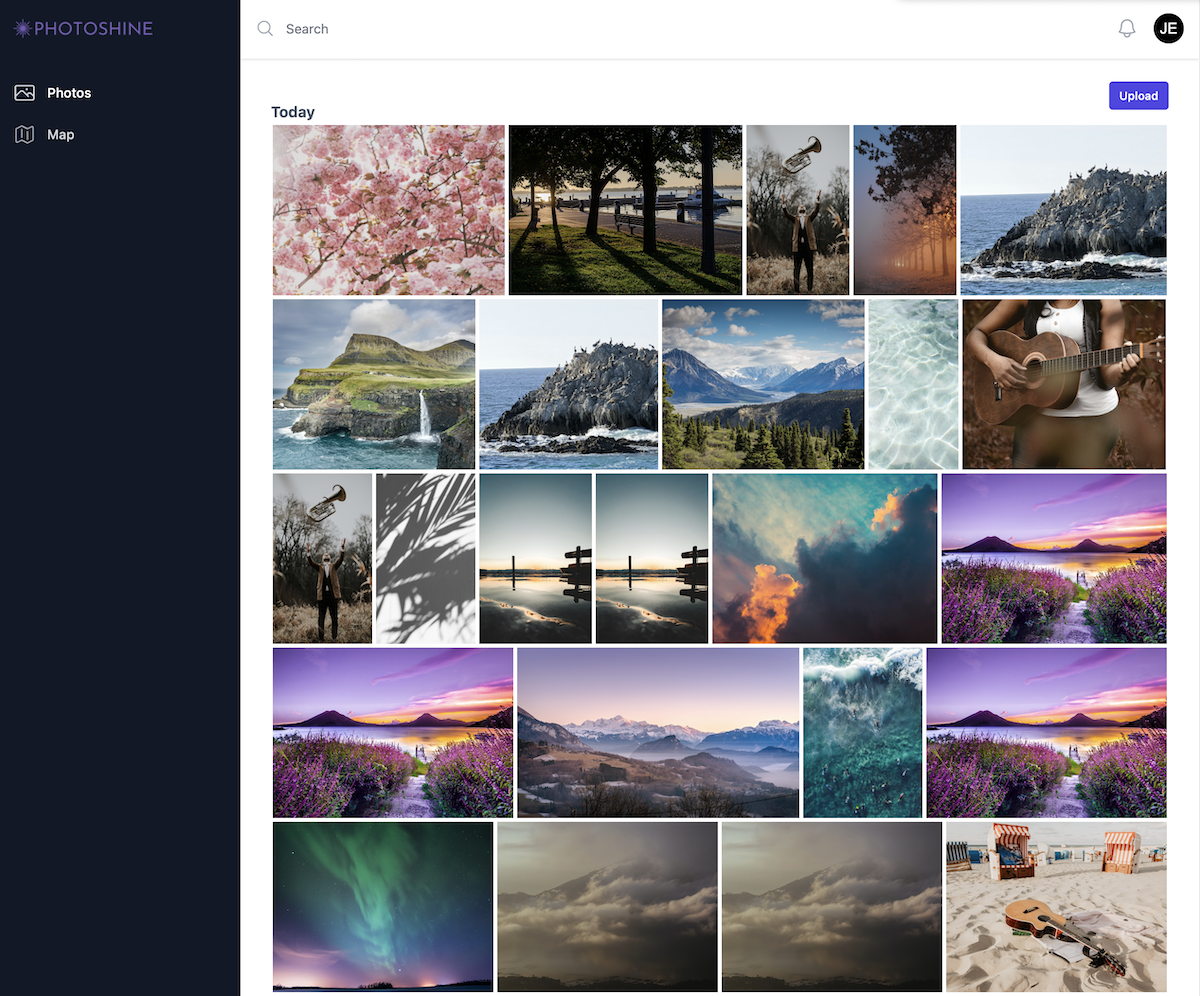Viewport: 1200px width, 996px height.
Task: Open the misty mountain valley photo
Action: tap(658, 733)
